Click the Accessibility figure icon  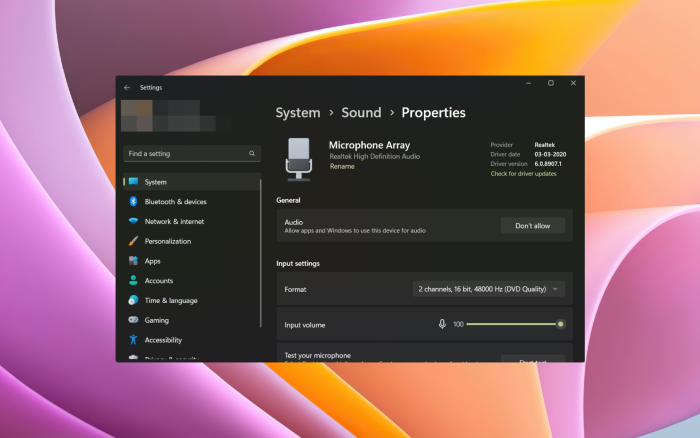[x=133, y=340]
